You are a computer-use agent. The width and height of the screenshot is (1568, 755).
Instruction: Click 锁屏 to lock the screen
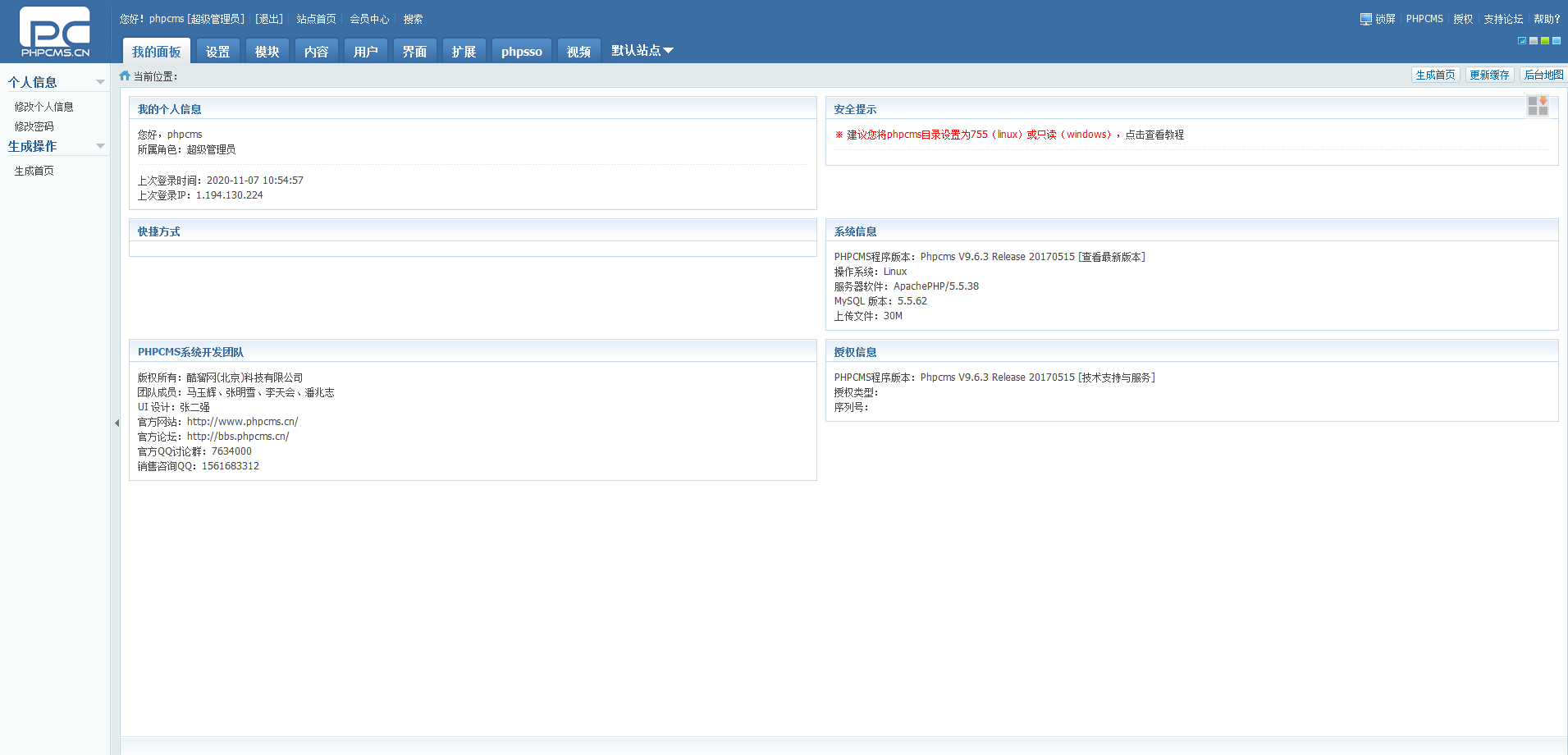click(1385, 19)
